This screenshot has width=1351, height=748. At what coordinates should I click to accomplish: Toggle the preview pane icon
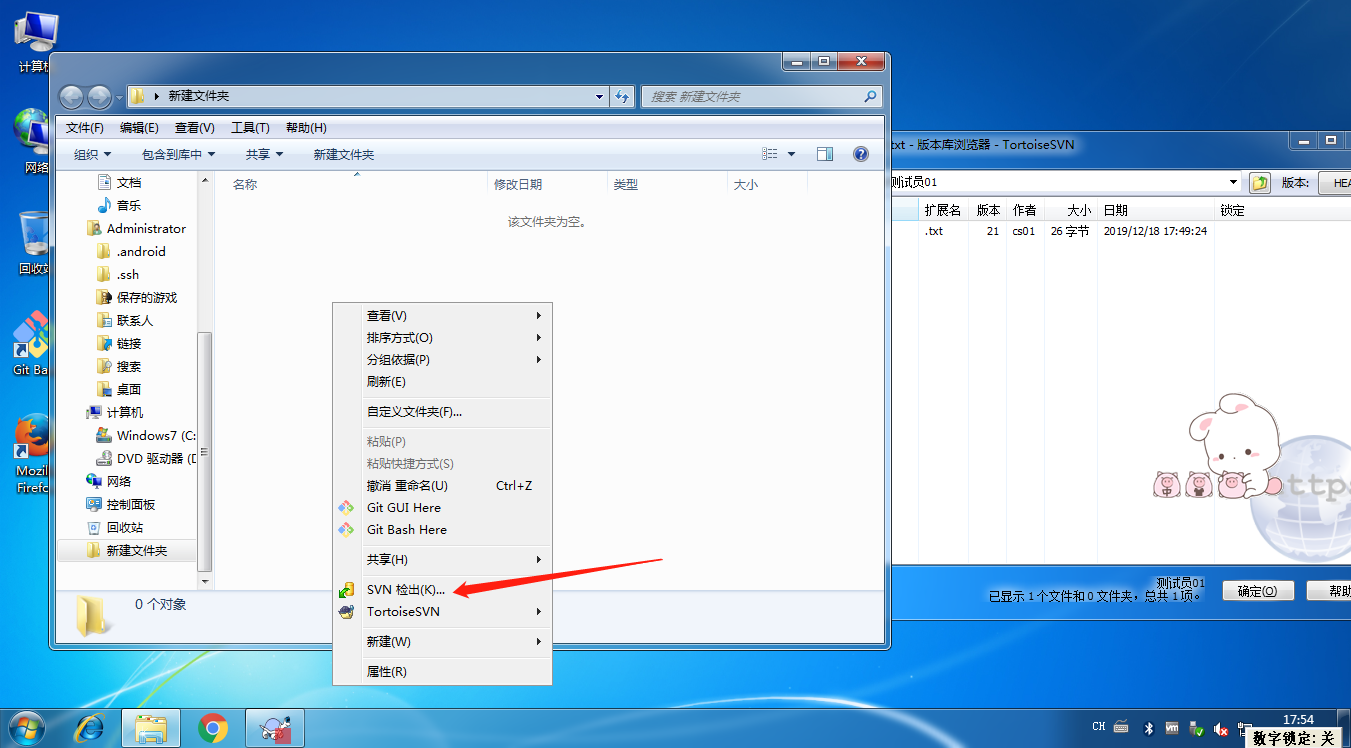coord(825,154)
